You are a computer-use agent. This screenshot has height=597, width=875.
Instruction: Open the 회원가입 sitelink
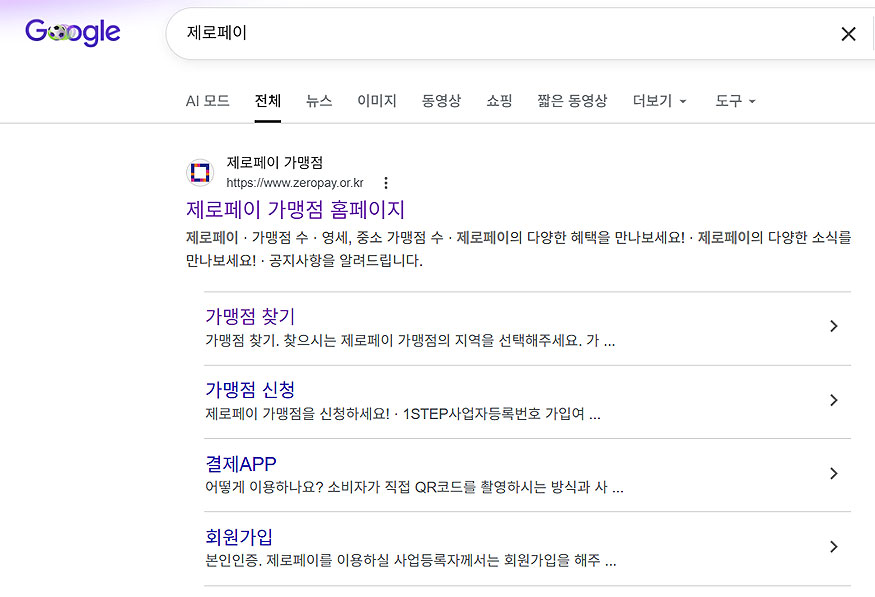click(239, 537)
